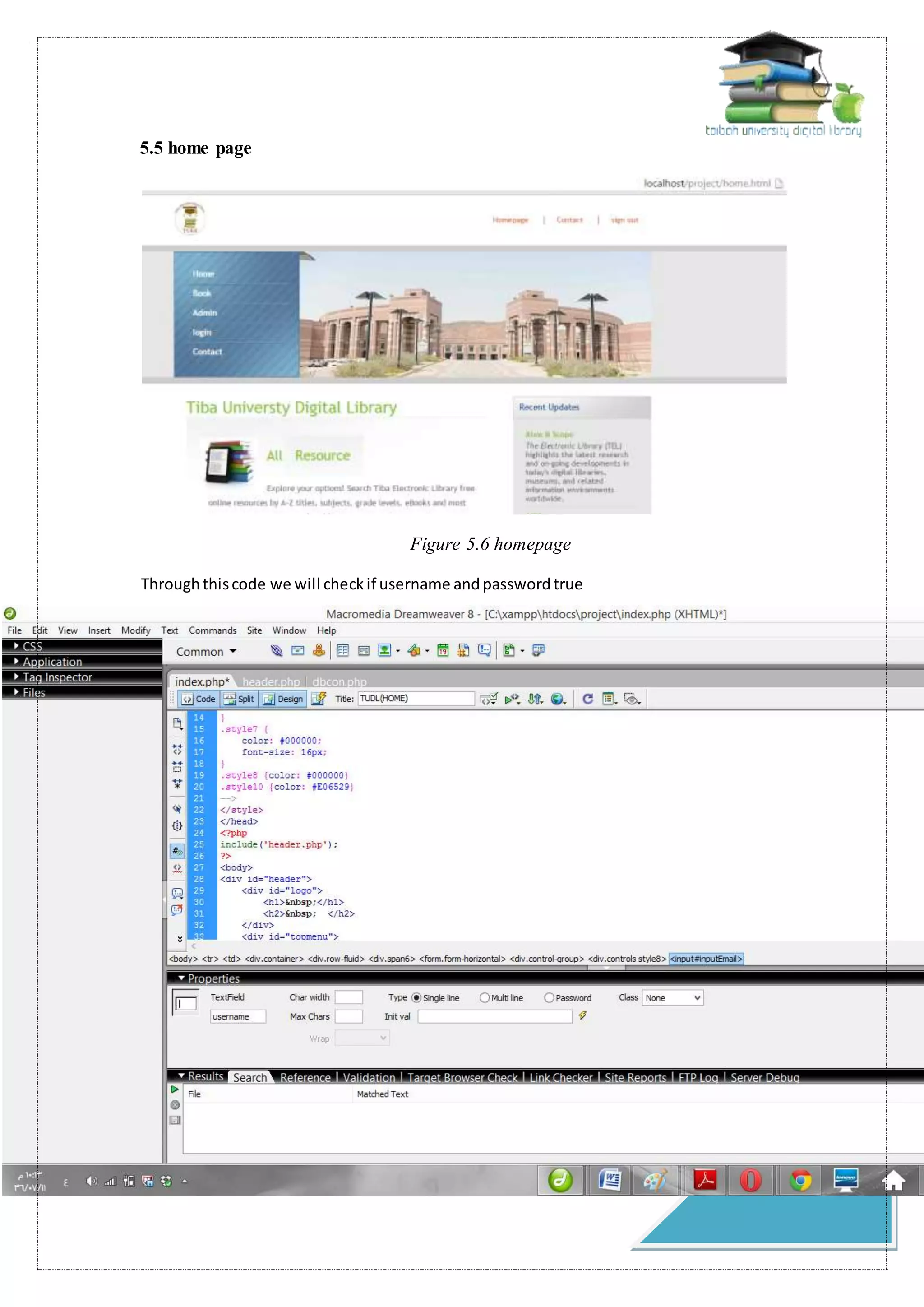Click the Init val input field
The width and height of the screenshot is (924, 1307).
[x=495, y=1017]
